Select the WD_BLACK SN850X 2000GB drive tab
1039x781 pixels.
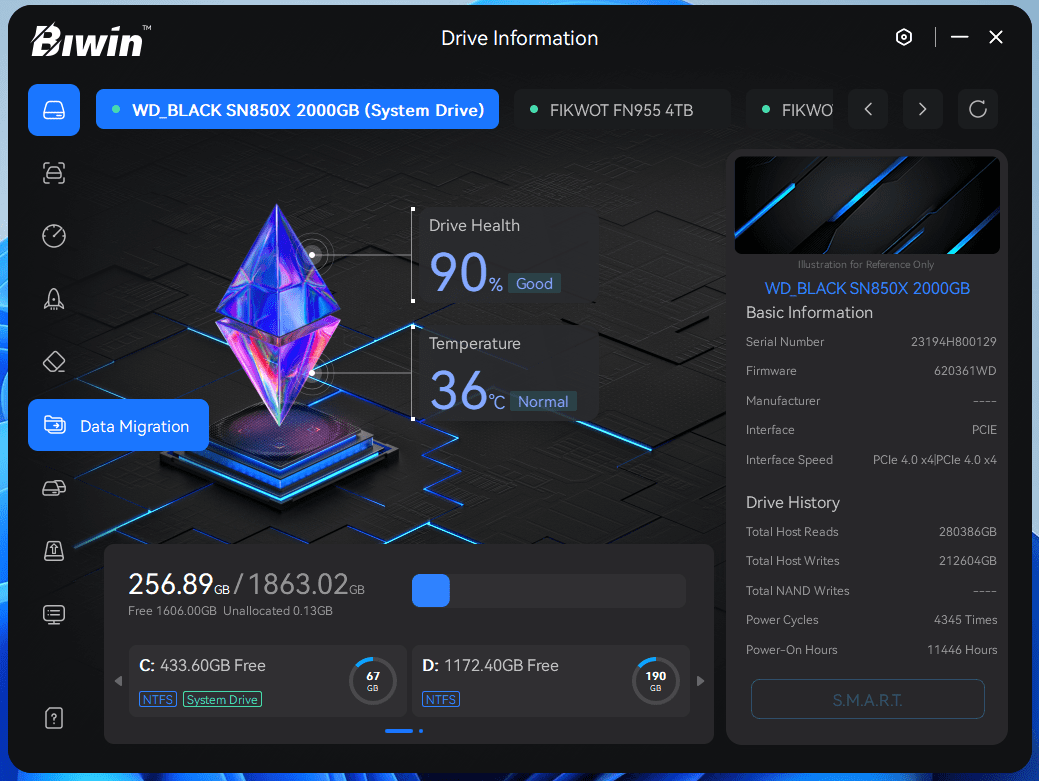pos(298,109)
